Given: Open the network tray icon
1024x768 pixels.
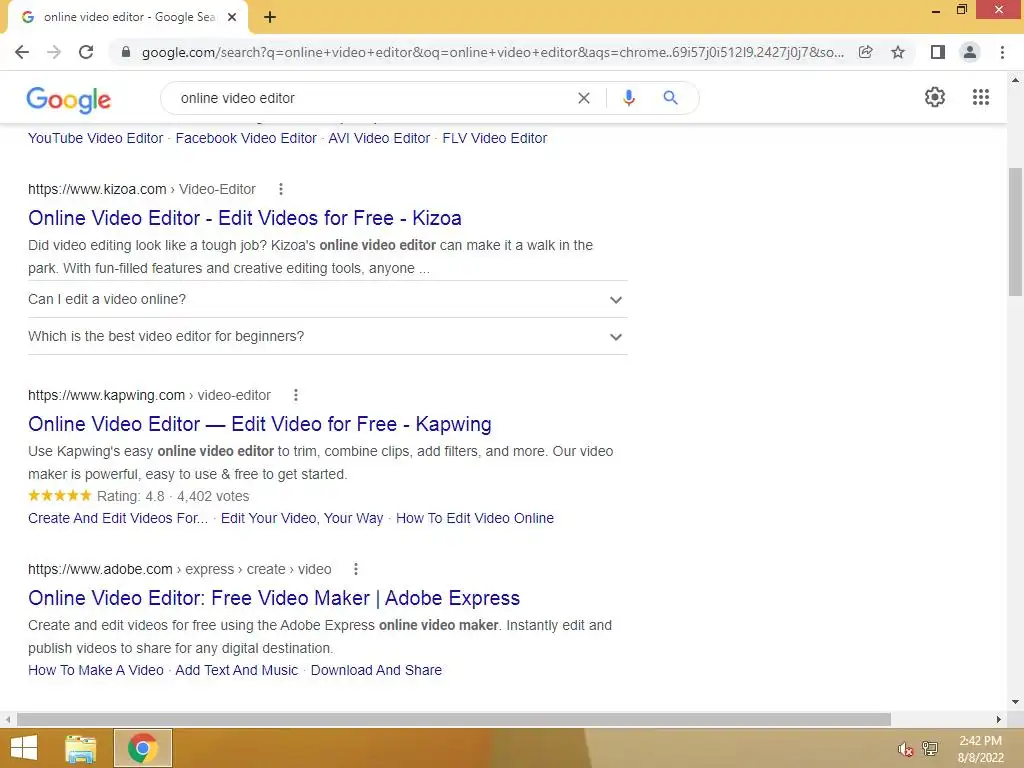Looking at the screenshot, I should tap(930, 749).
